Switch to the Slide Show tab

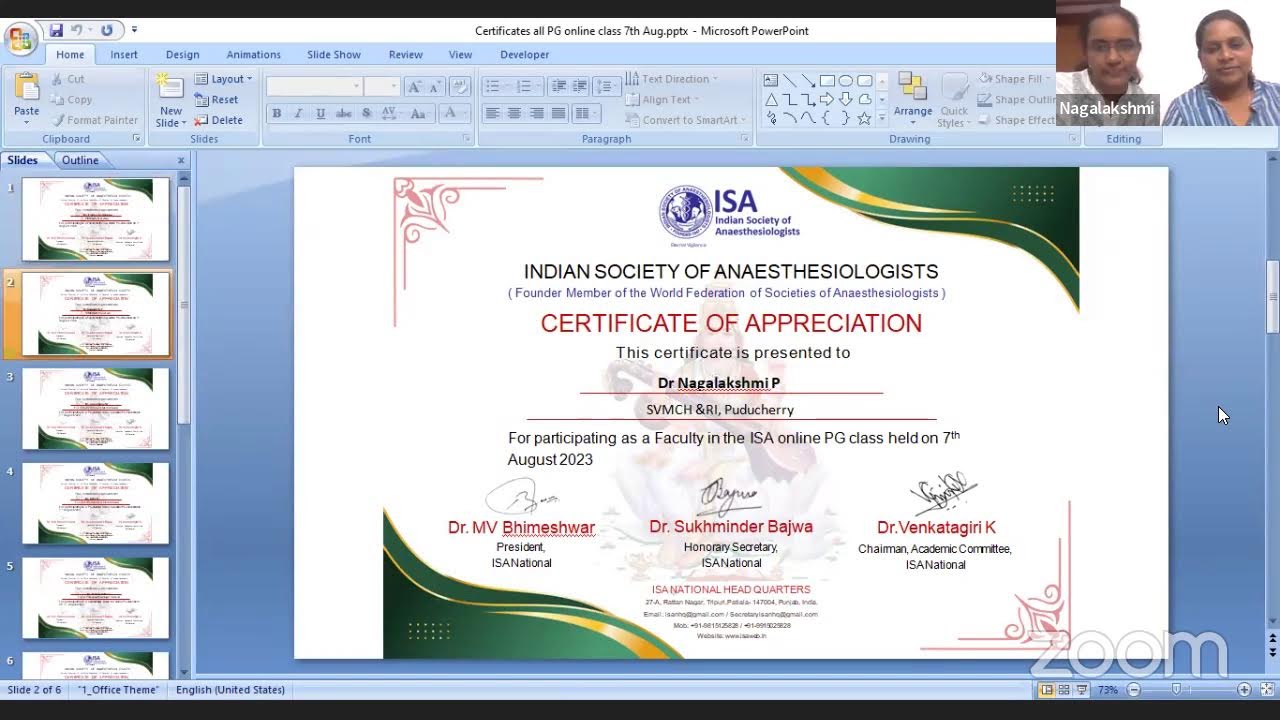click(334, 55)
